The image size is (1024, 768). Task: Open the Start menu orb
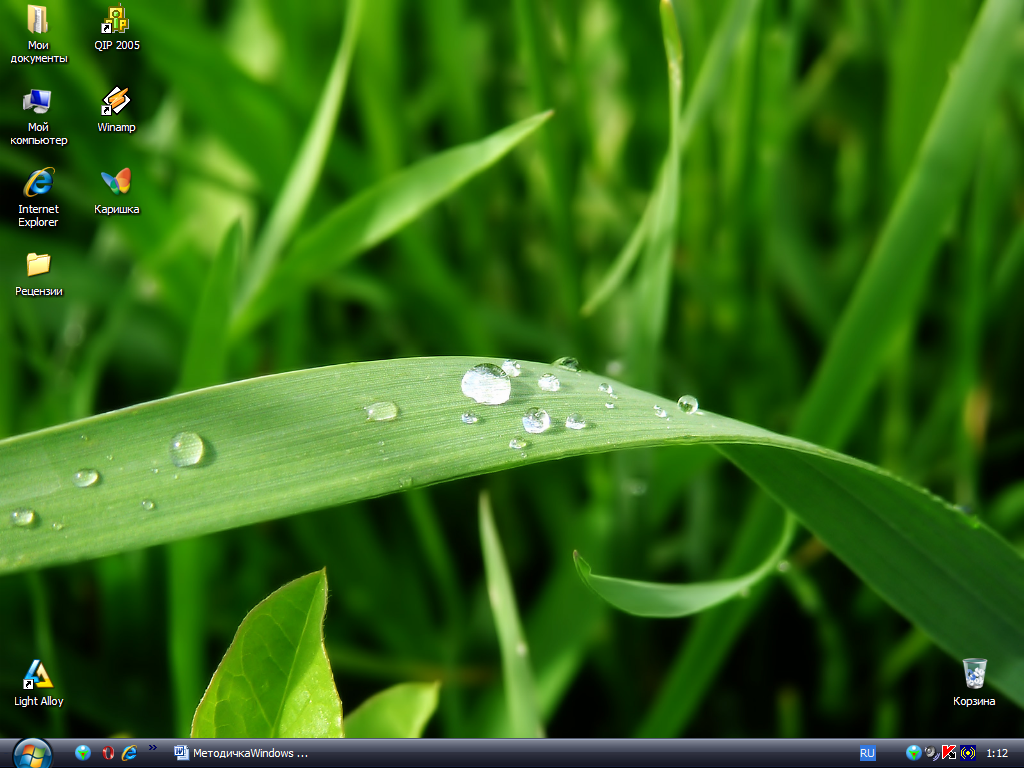click(x=32, y=754)
